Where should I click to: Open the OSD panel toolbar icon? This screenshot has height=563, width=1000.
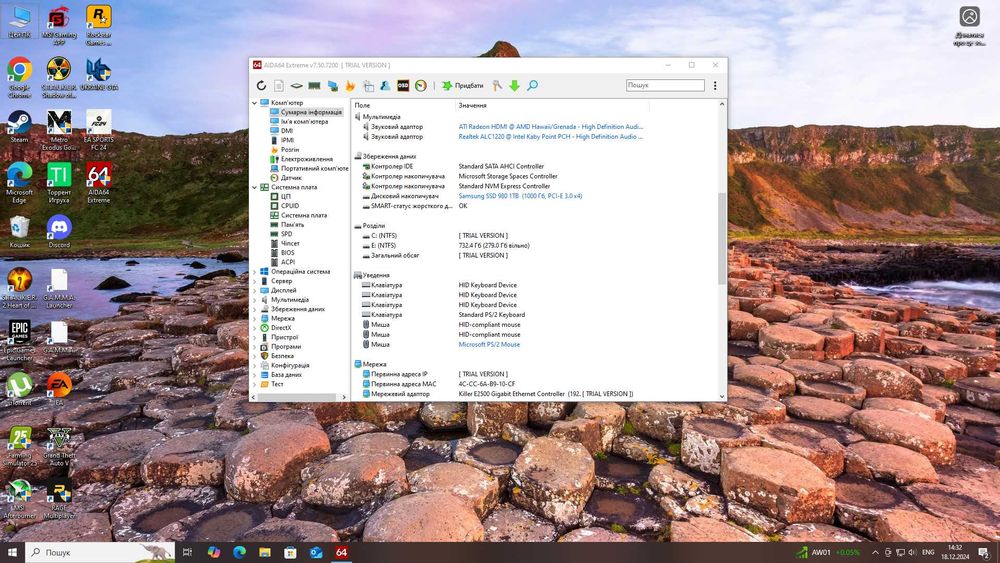[403, 86]
